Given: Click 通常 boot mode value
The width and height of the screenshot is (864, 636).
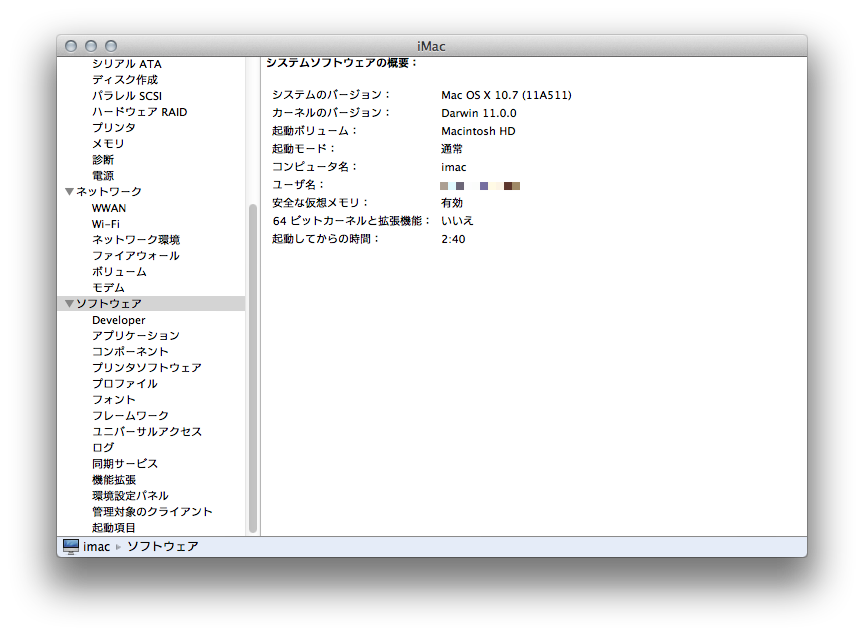Looking at the screenshot, I should 451,149.
